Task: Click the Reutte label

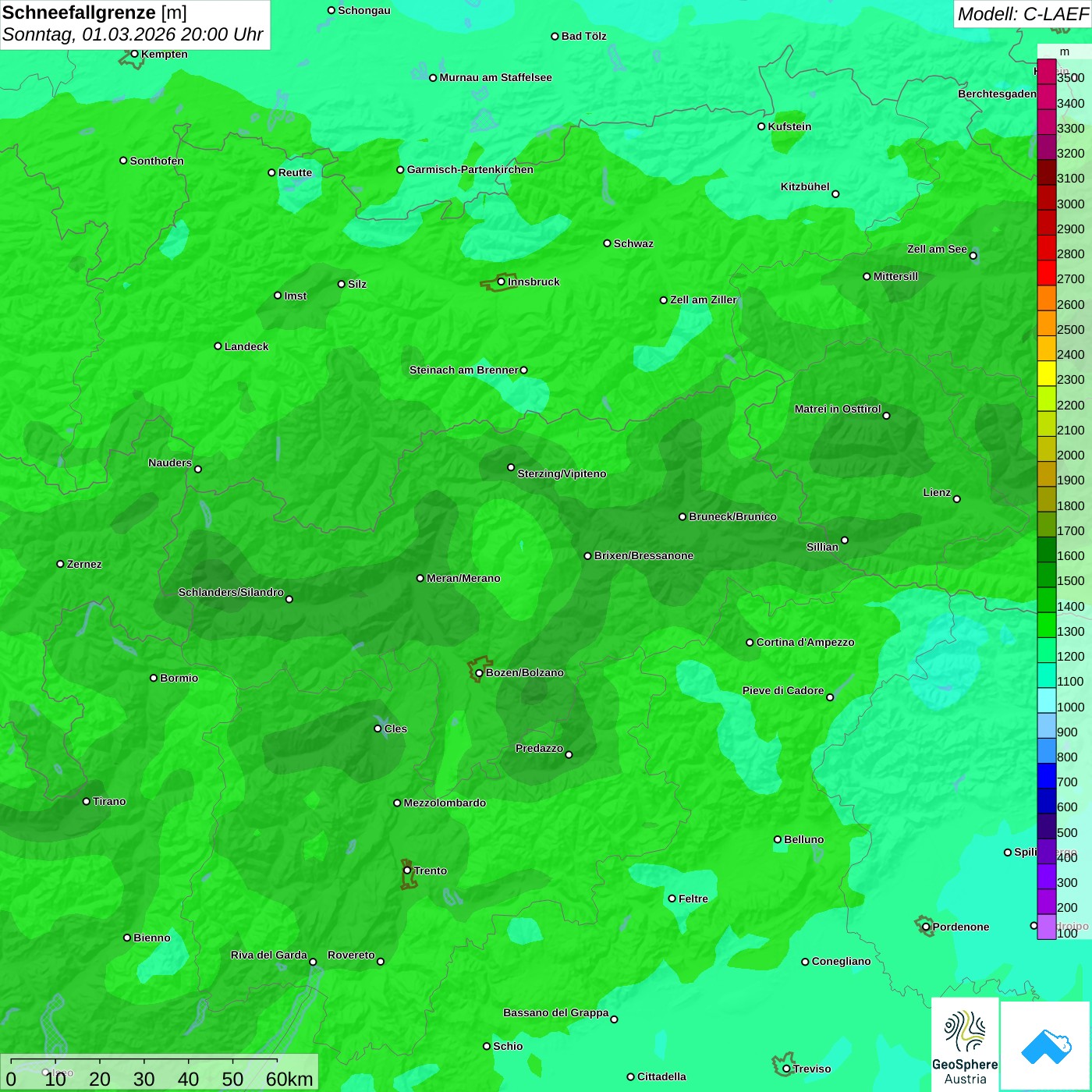Action: (x=295, y=172)
